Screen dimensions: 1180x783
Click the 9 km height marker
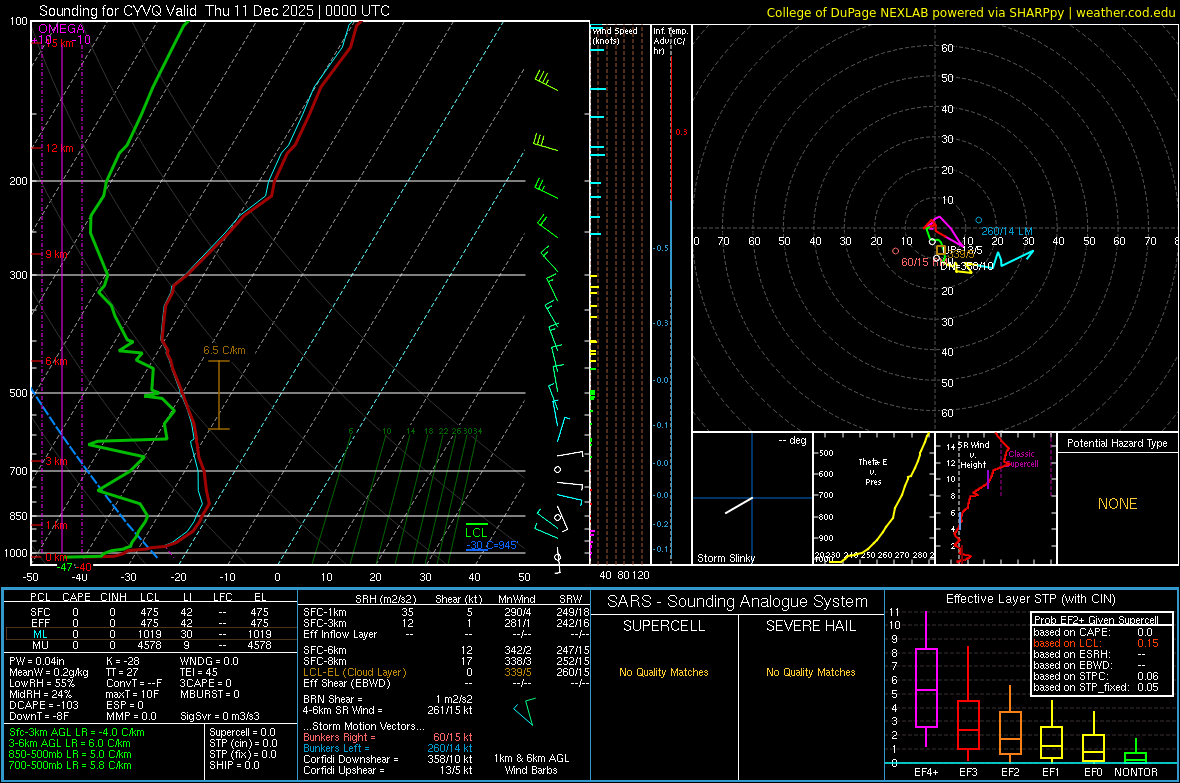tap(56, 254)
